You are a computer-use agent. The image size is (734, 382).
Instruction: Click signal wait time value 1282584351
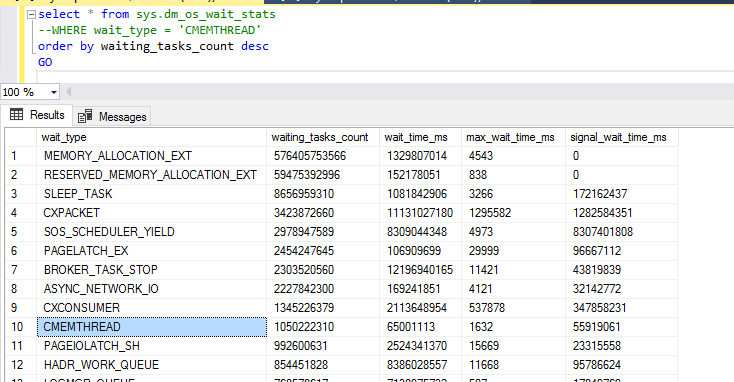click(x=621, y=213)
